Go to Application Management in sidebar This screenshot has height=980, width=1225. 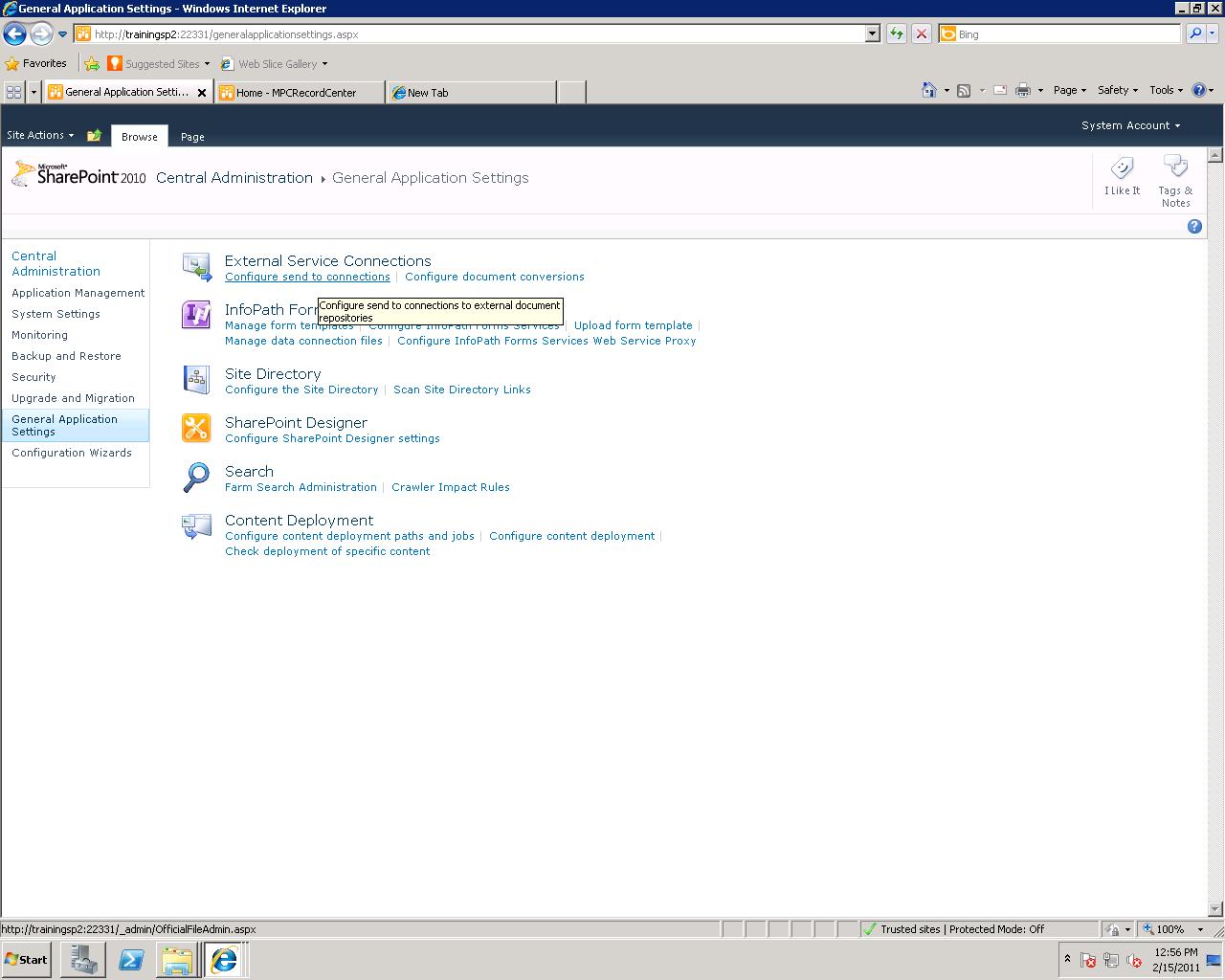click(x=78, y=293)
